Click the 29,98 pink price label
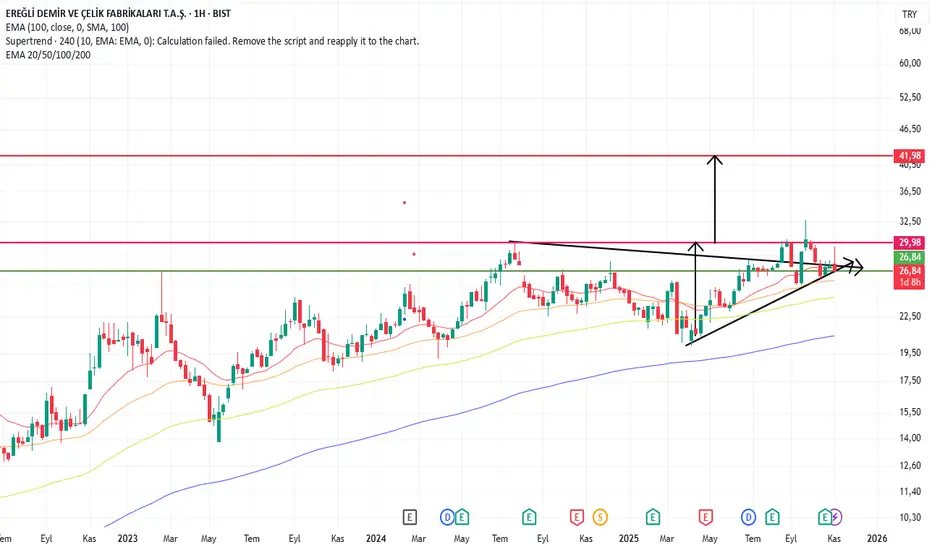 (909, 242)
